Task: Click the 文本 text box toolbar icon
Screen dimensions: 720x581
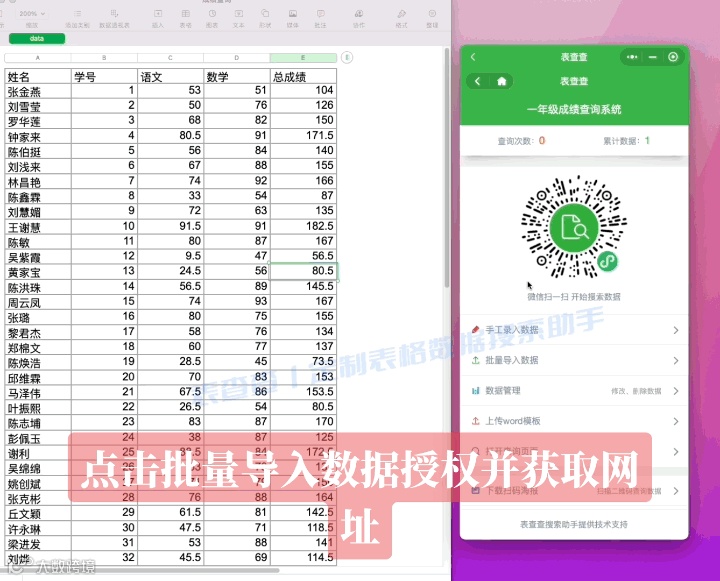Action: [x=239, y=14]
